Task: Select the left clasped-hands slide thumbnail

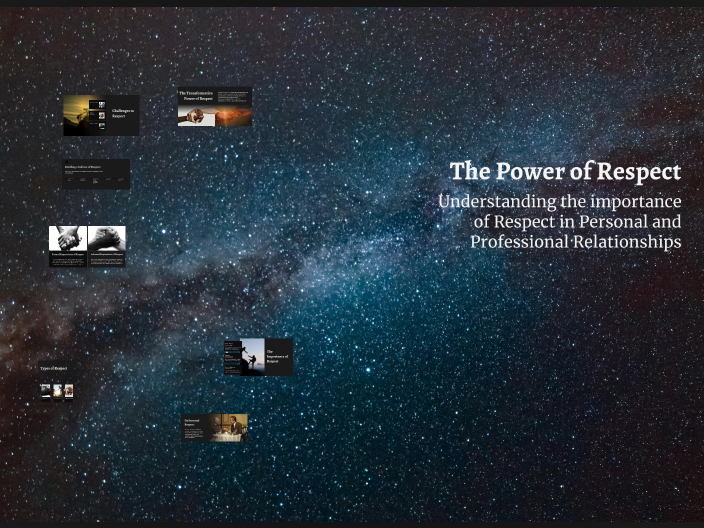Action: pos(68,246)
